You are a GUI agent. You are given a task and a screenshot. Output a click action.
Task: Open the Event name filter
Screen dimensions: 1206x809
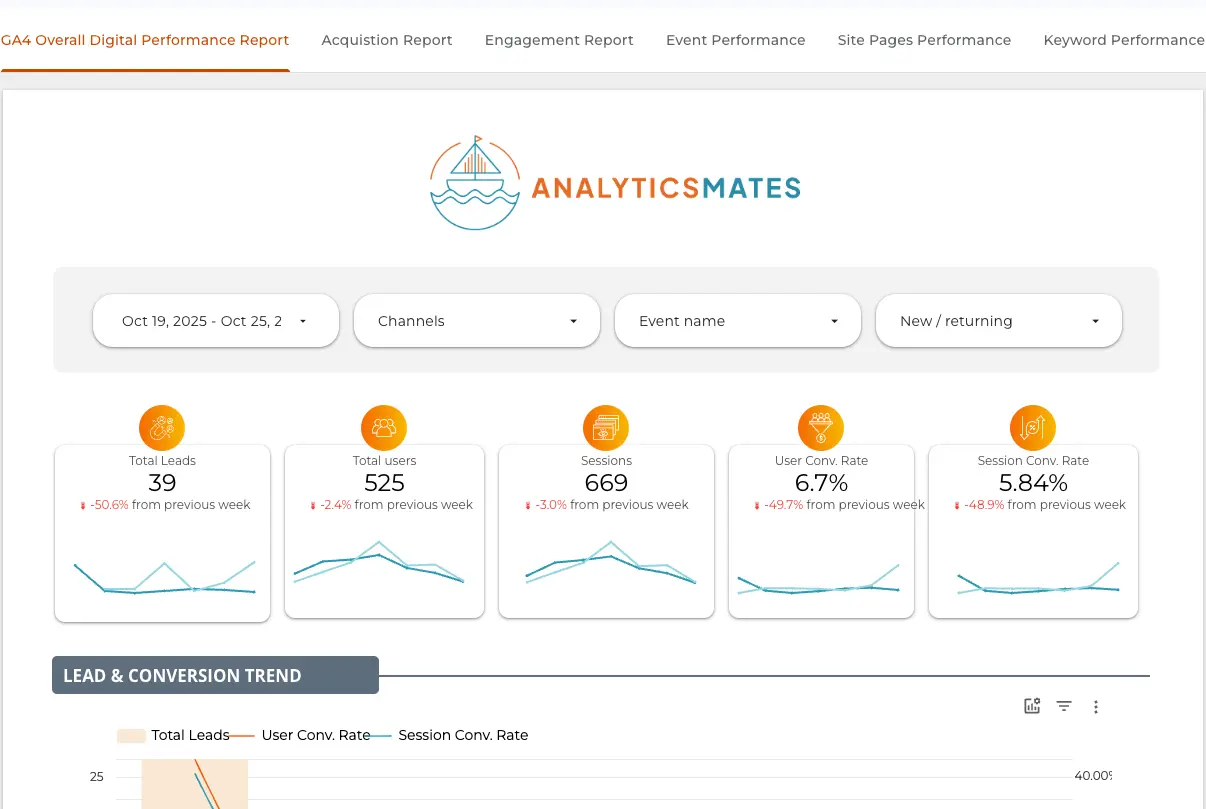pos(737,320)
